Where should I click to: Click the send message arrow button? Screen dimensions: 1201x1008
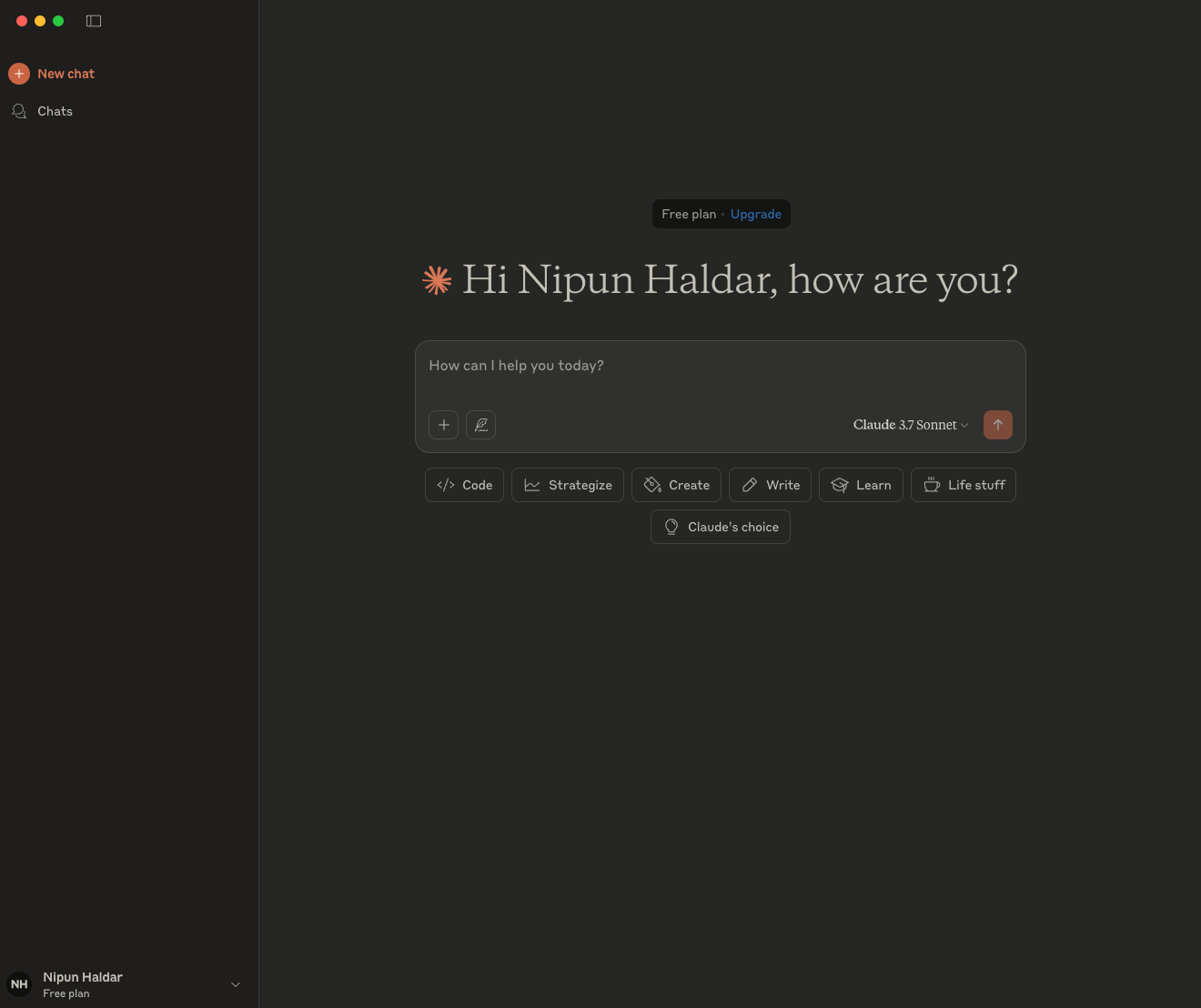[997, 425]
